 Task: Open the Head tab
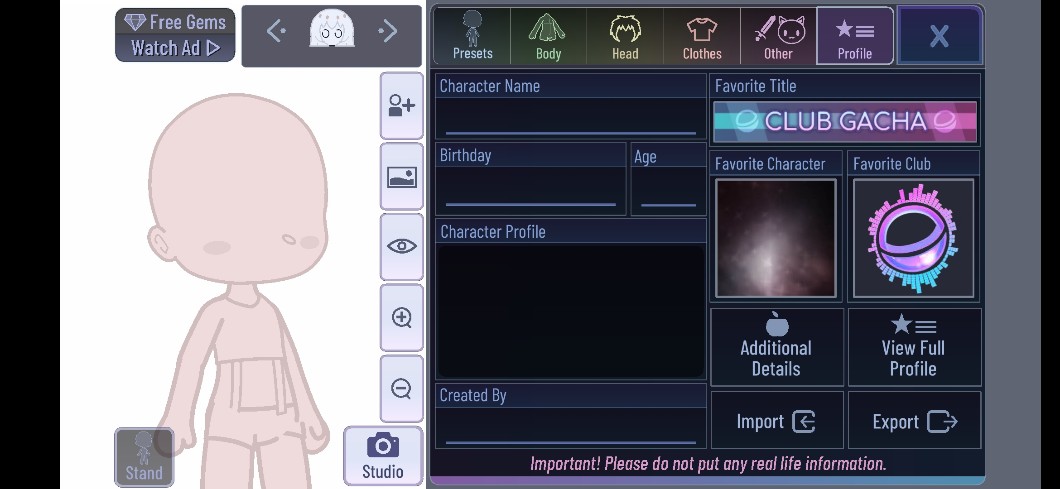[625, 36]
